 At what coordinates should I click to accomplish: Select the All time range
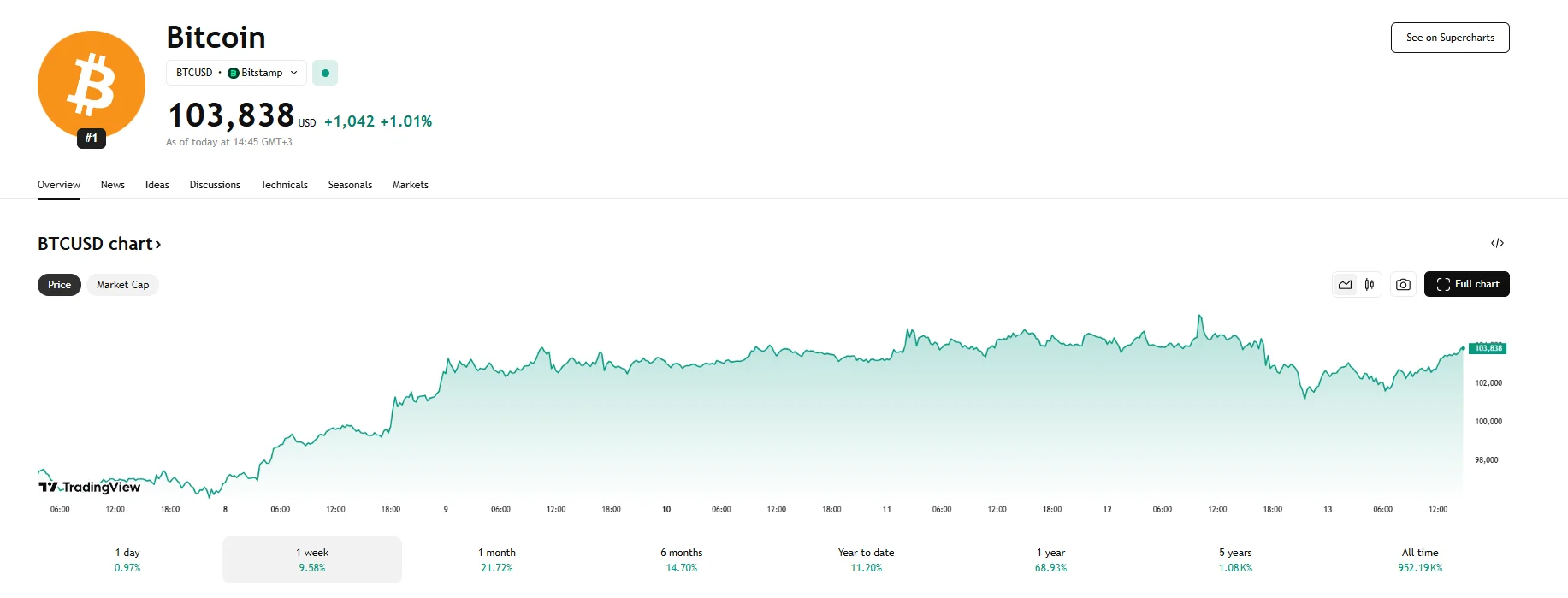[1420, 560]
